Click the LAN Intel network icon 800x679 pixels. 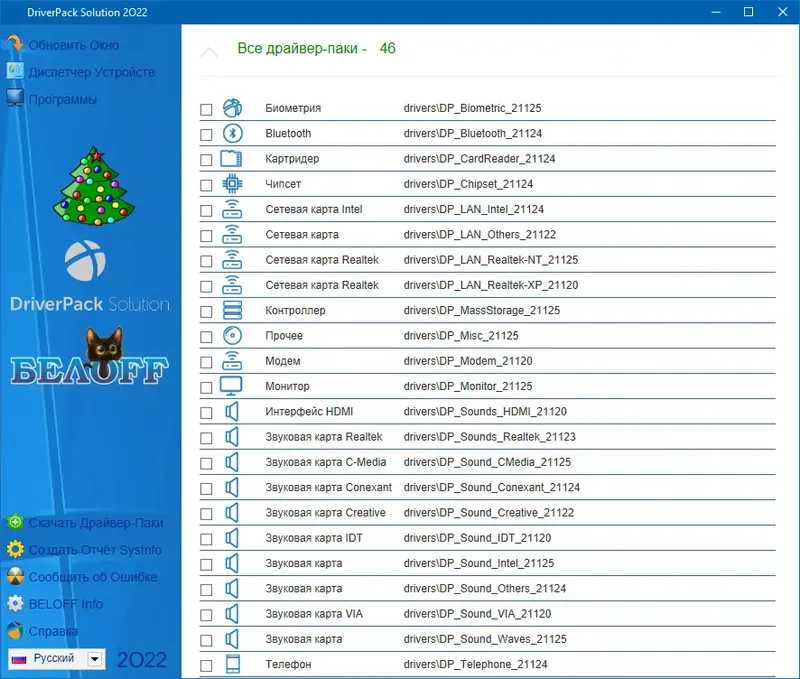pos(232,209)
